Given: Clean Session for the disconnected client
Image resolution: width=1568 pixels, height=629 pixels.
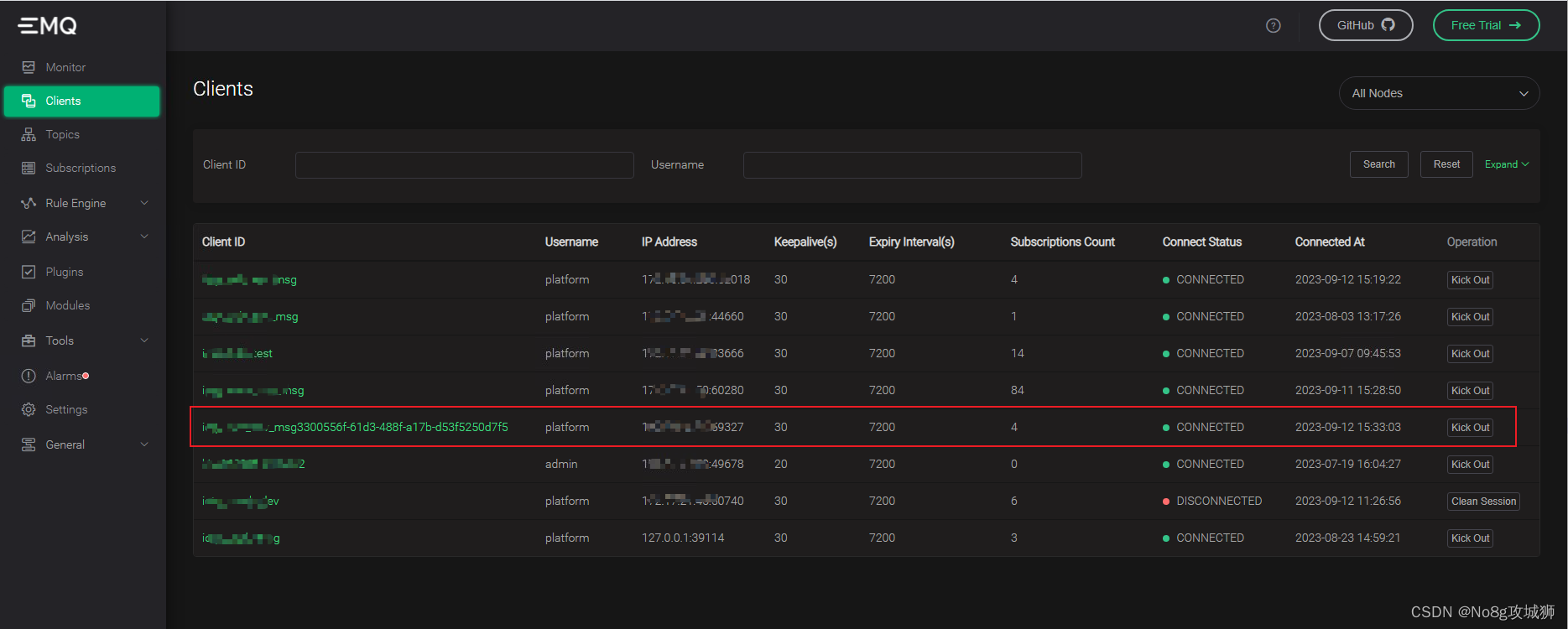Looking at the screenshot, I should coord(1483,502).
